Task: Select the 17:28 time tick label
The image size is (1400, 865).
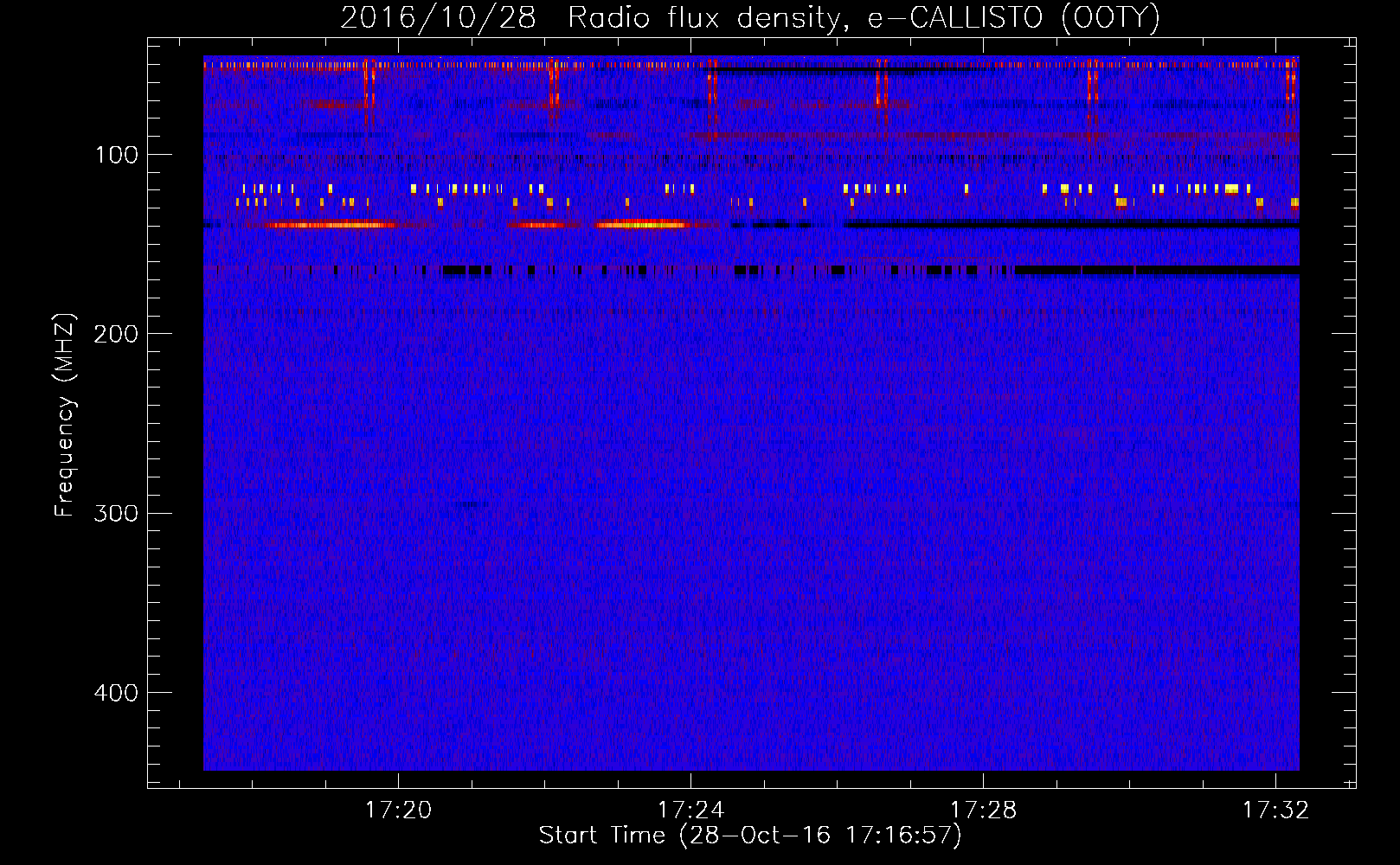Action: click(983, 811)
